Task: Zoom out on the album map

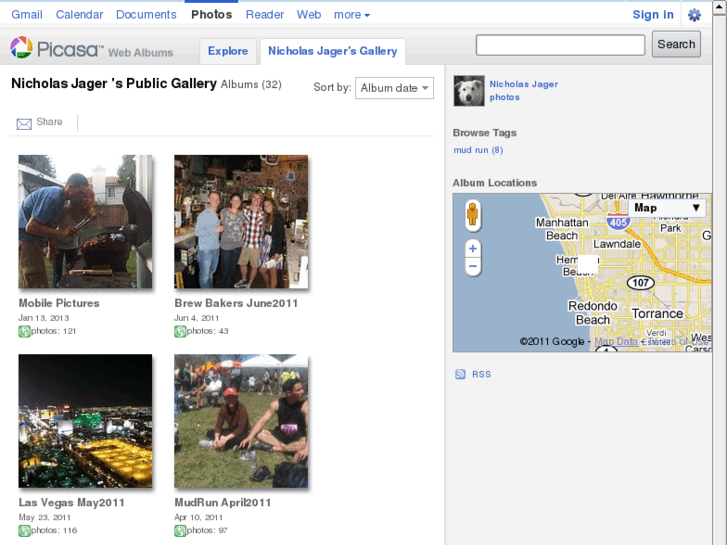Action: [x=473, y=267]
